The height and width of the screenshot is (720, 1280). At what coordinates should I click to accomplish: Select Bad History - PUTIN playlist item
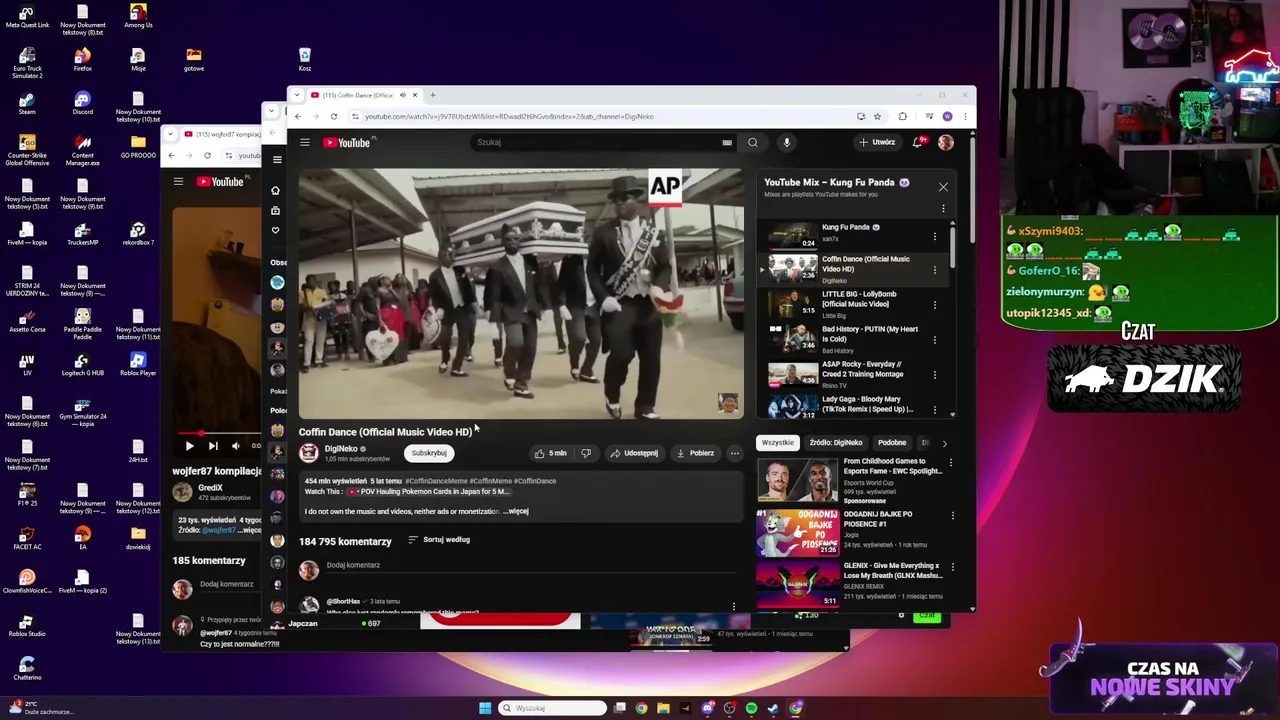pos(850,339)
